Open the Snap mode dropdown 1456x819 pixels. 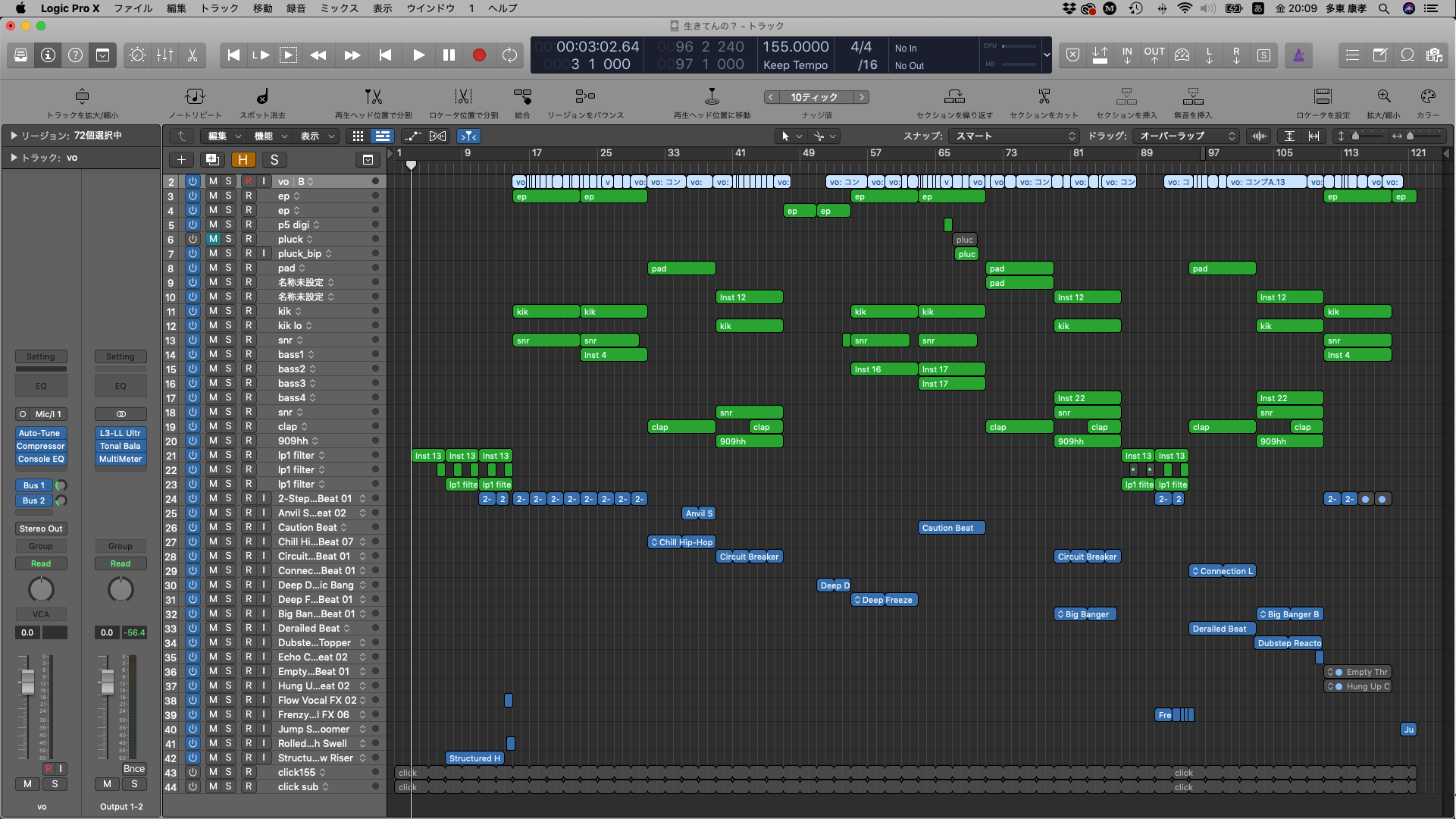point(1016,136)
